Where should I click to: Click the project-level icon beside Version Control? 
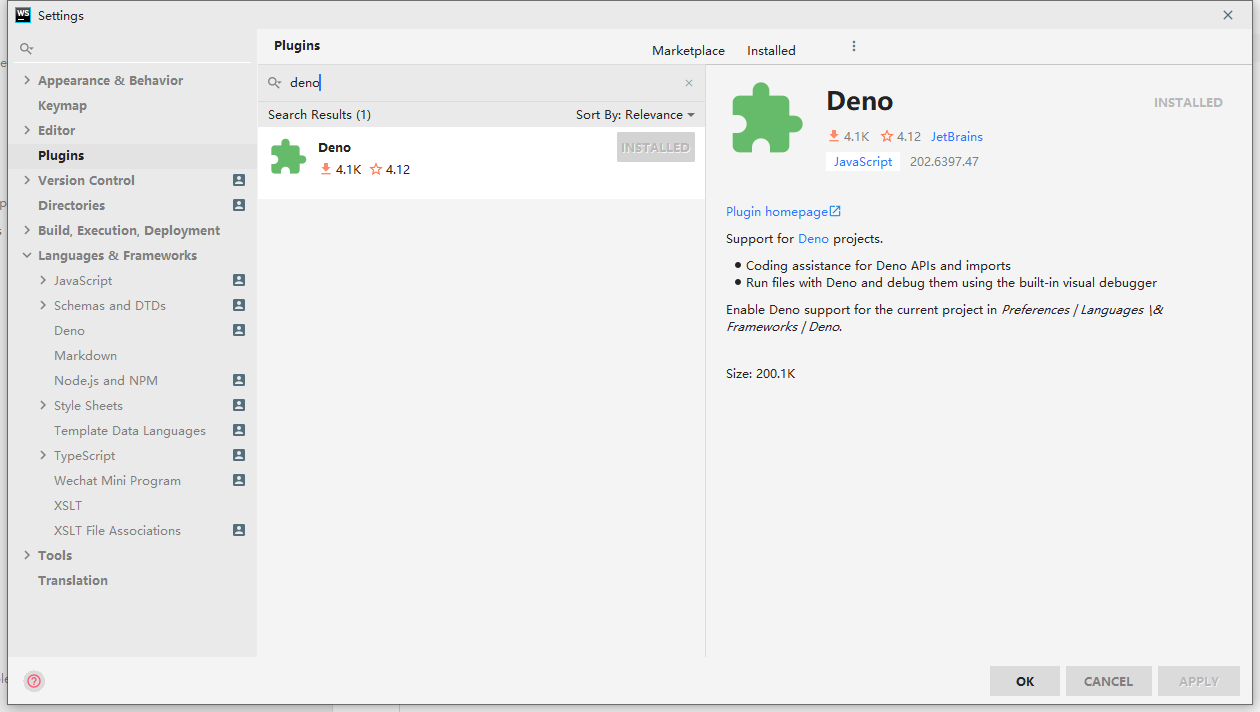pos(239,180)
